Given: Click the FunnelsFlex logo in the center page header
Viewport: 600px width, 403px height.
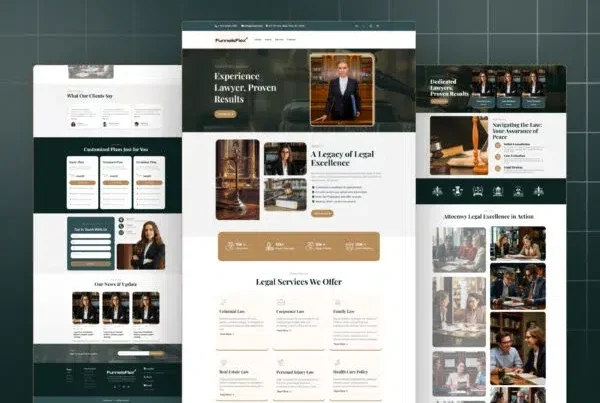Looking at the screenshot, I should (x=231, y=40).
